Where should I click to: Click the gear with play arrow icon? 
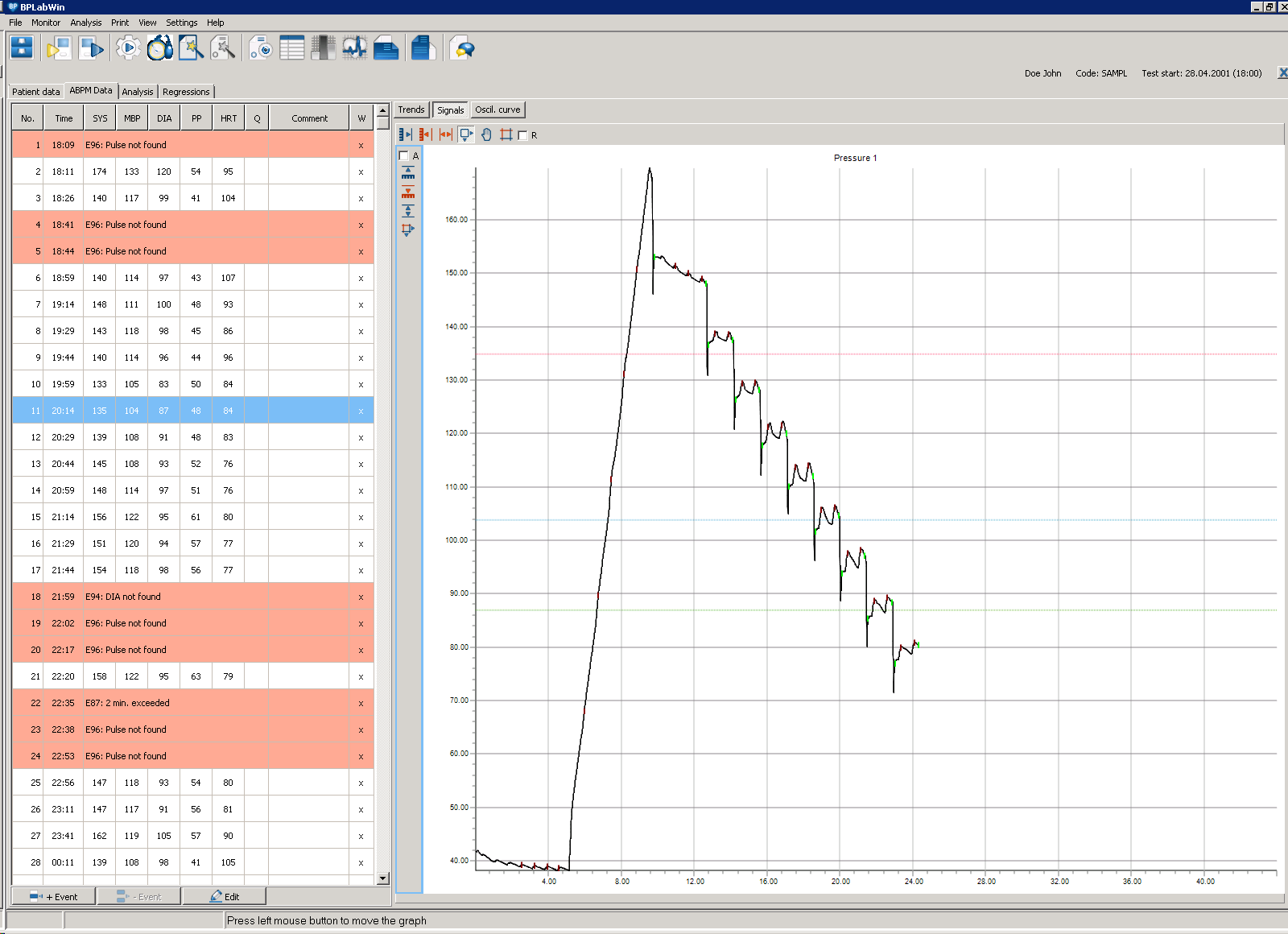click(x=128, y=48)
